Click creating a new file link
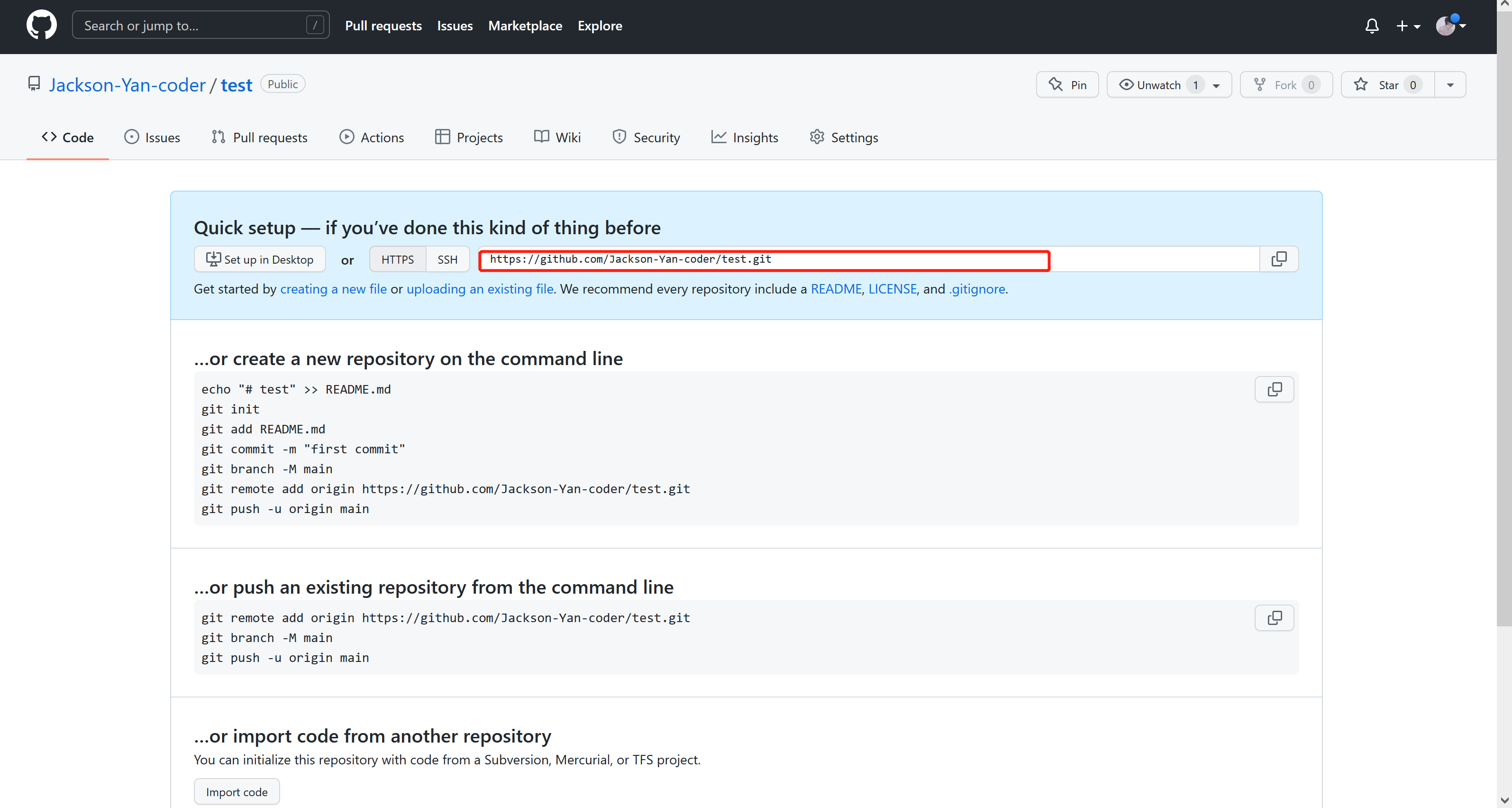1512x808 pixels. coord(333,289)
